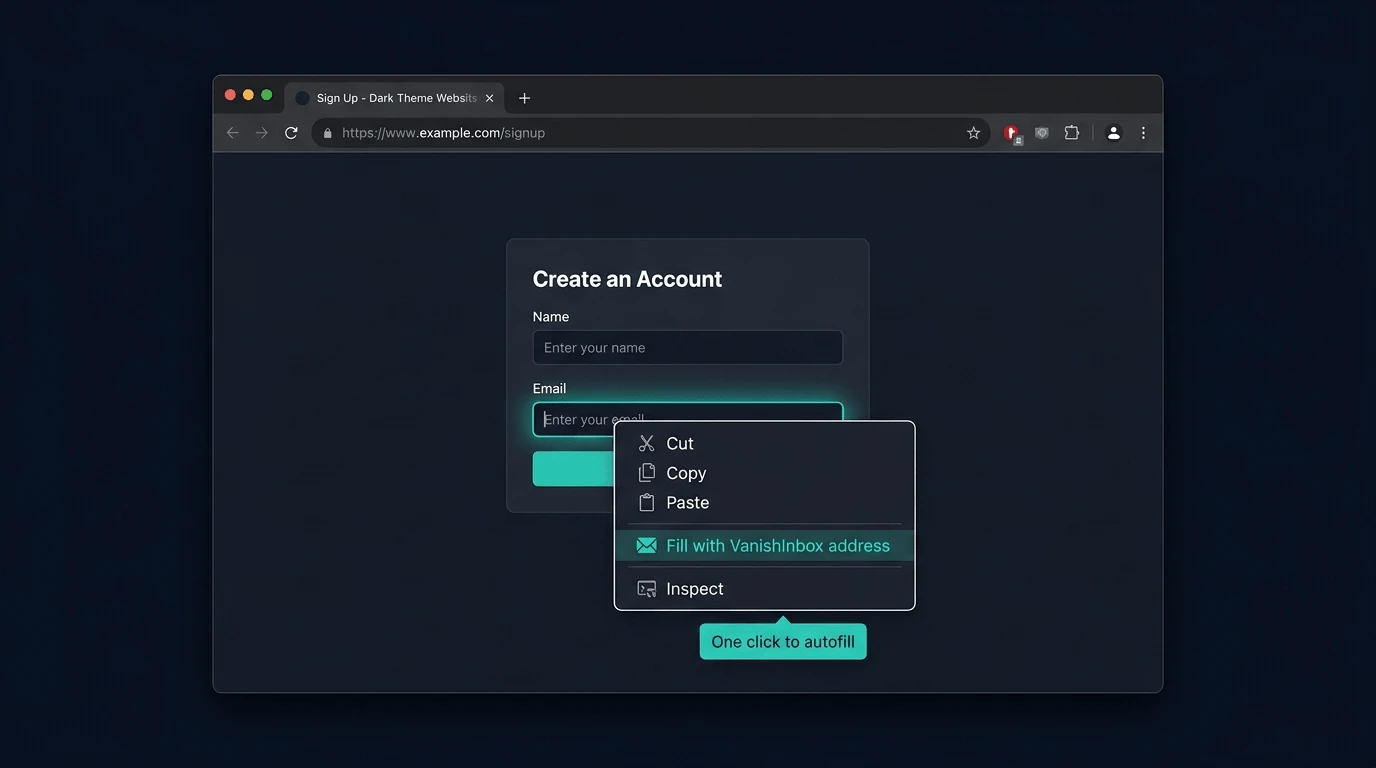The width and height of the screenshot is (1376, 768).
Task: Click the scissors icon next to Cut
Action: (647, 444)
